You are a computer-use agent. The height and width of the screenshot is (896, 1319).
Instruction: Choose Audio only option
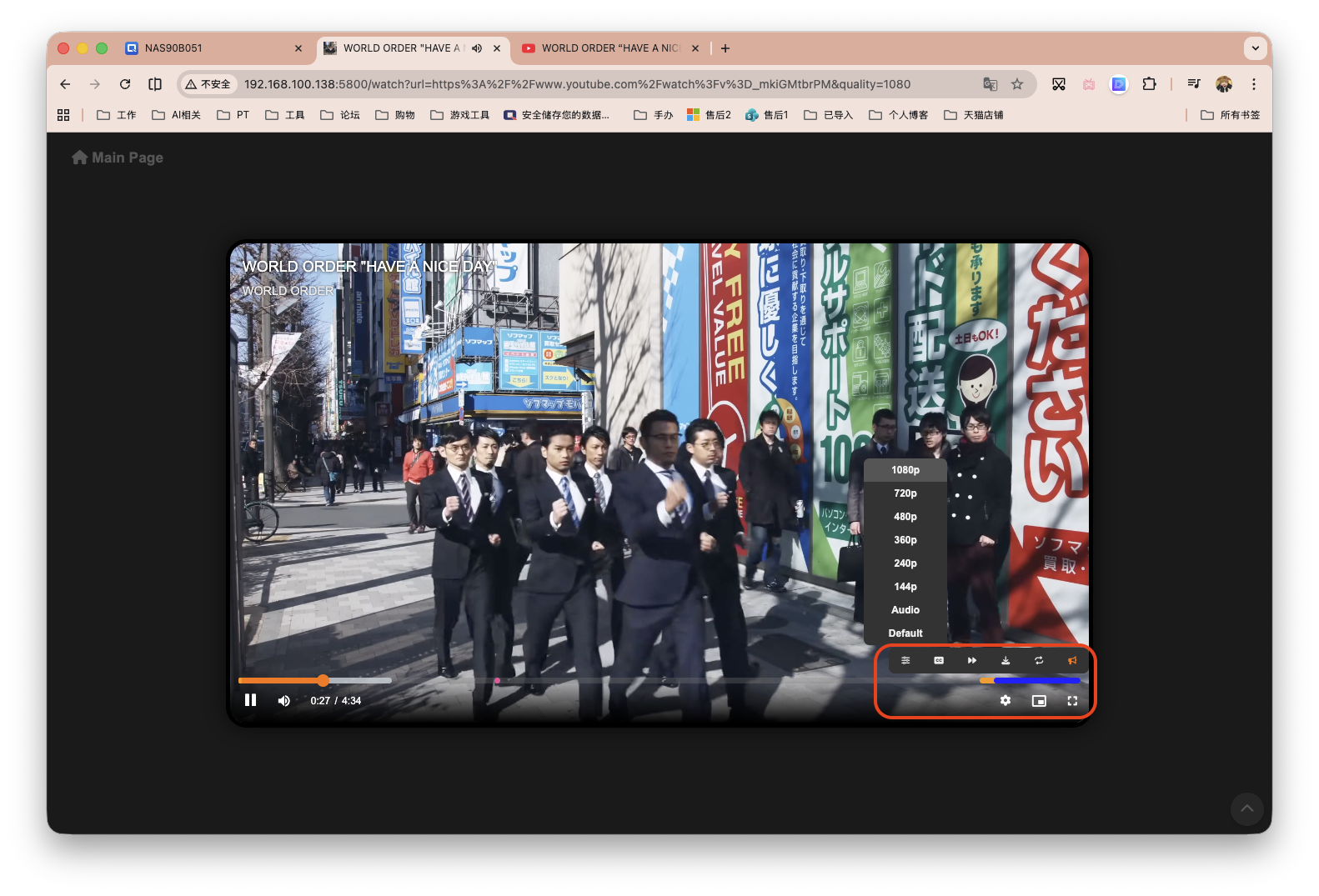pos(905,610)
